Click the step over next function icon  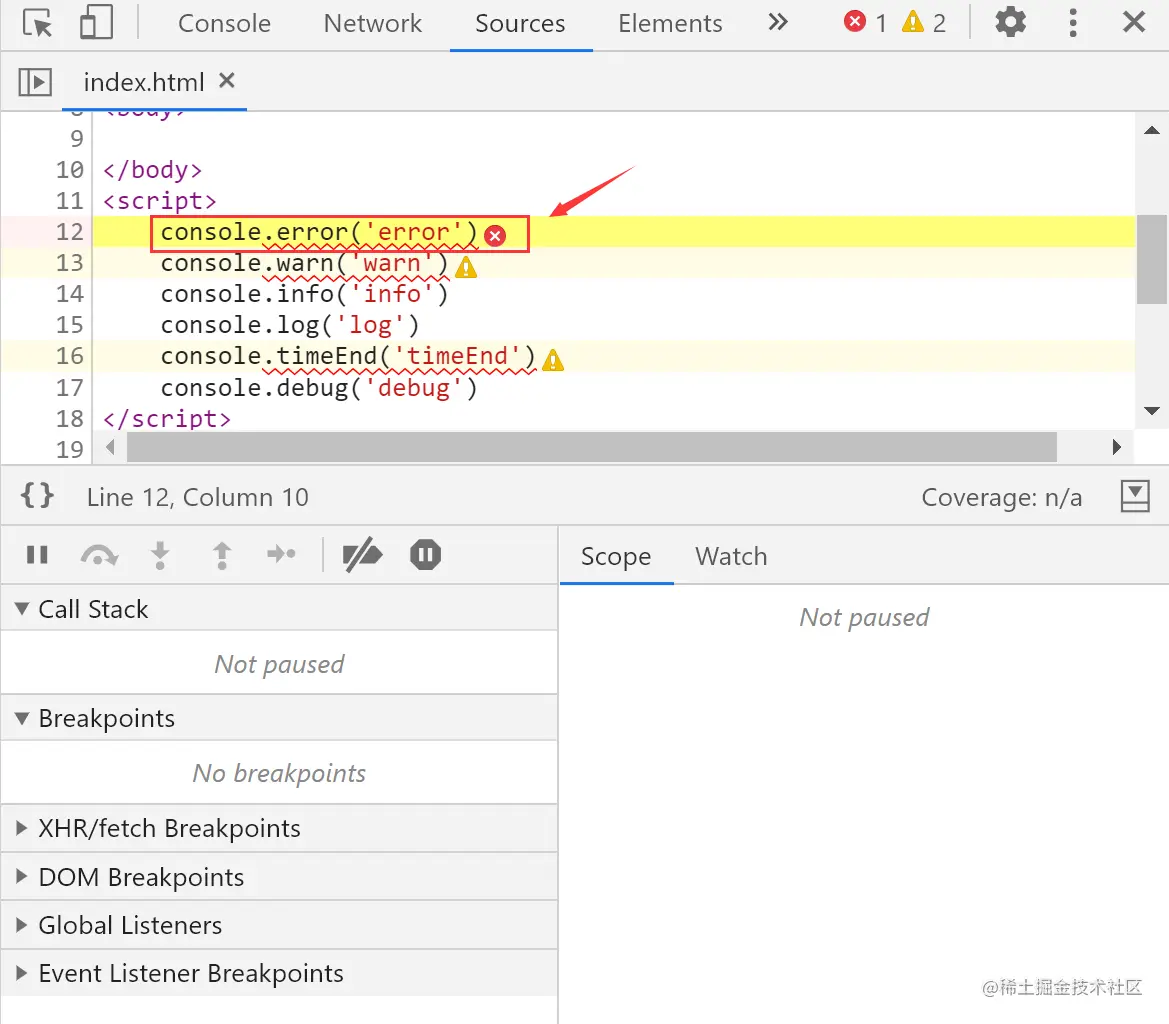click(x=98, y=555)
